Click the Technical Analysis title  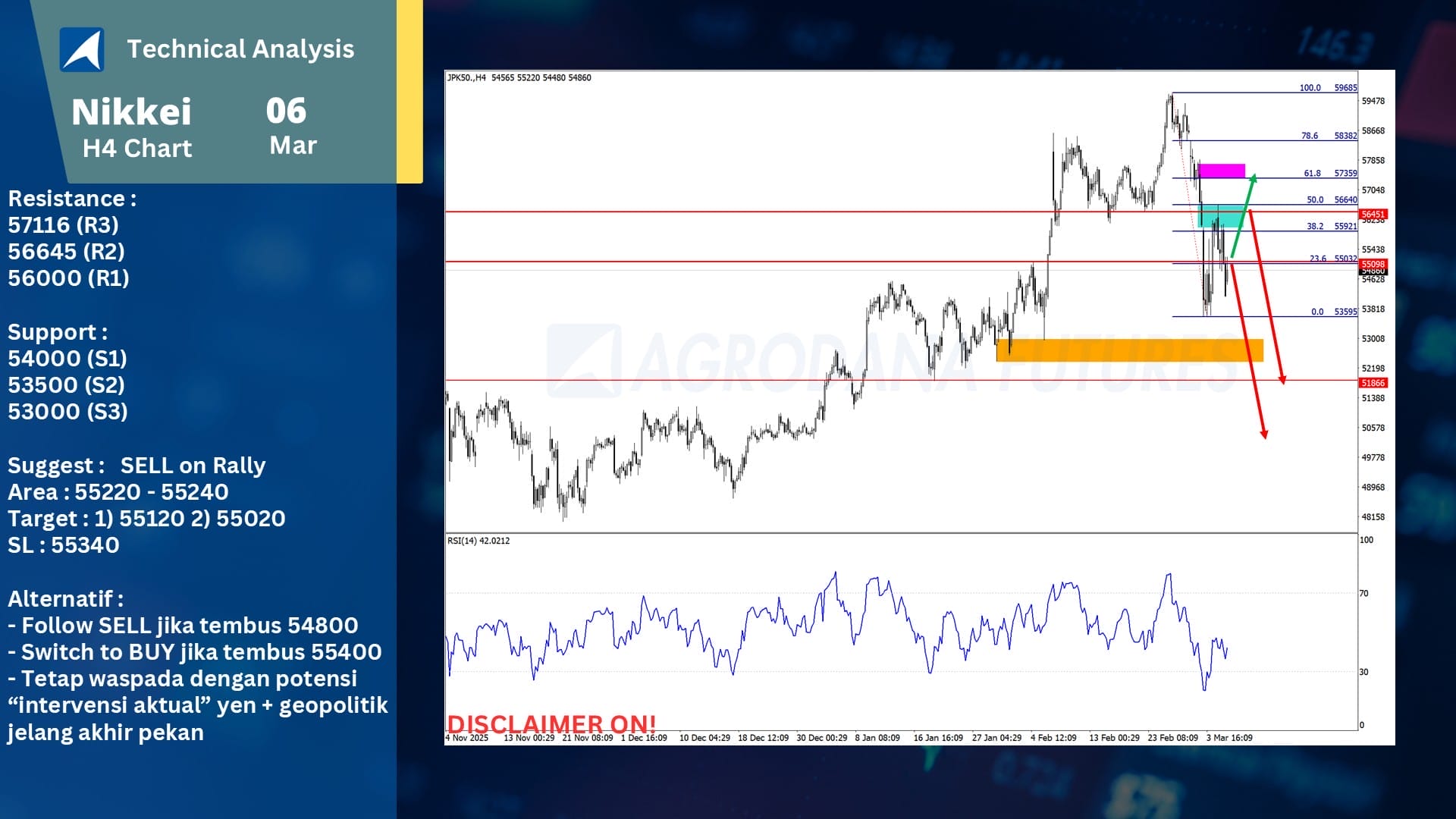pos(240,49)
